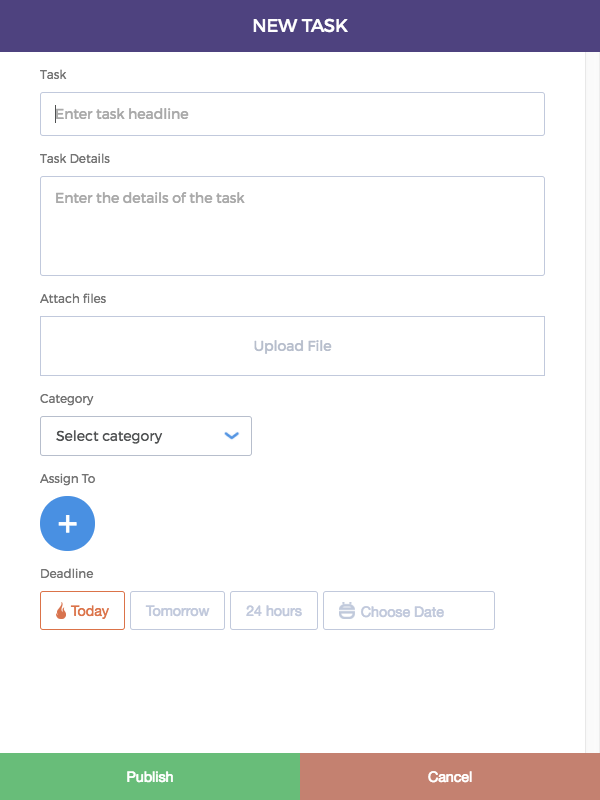Click the Upload File area
Screen dimensions: 600x800
[x=292, y=346]
